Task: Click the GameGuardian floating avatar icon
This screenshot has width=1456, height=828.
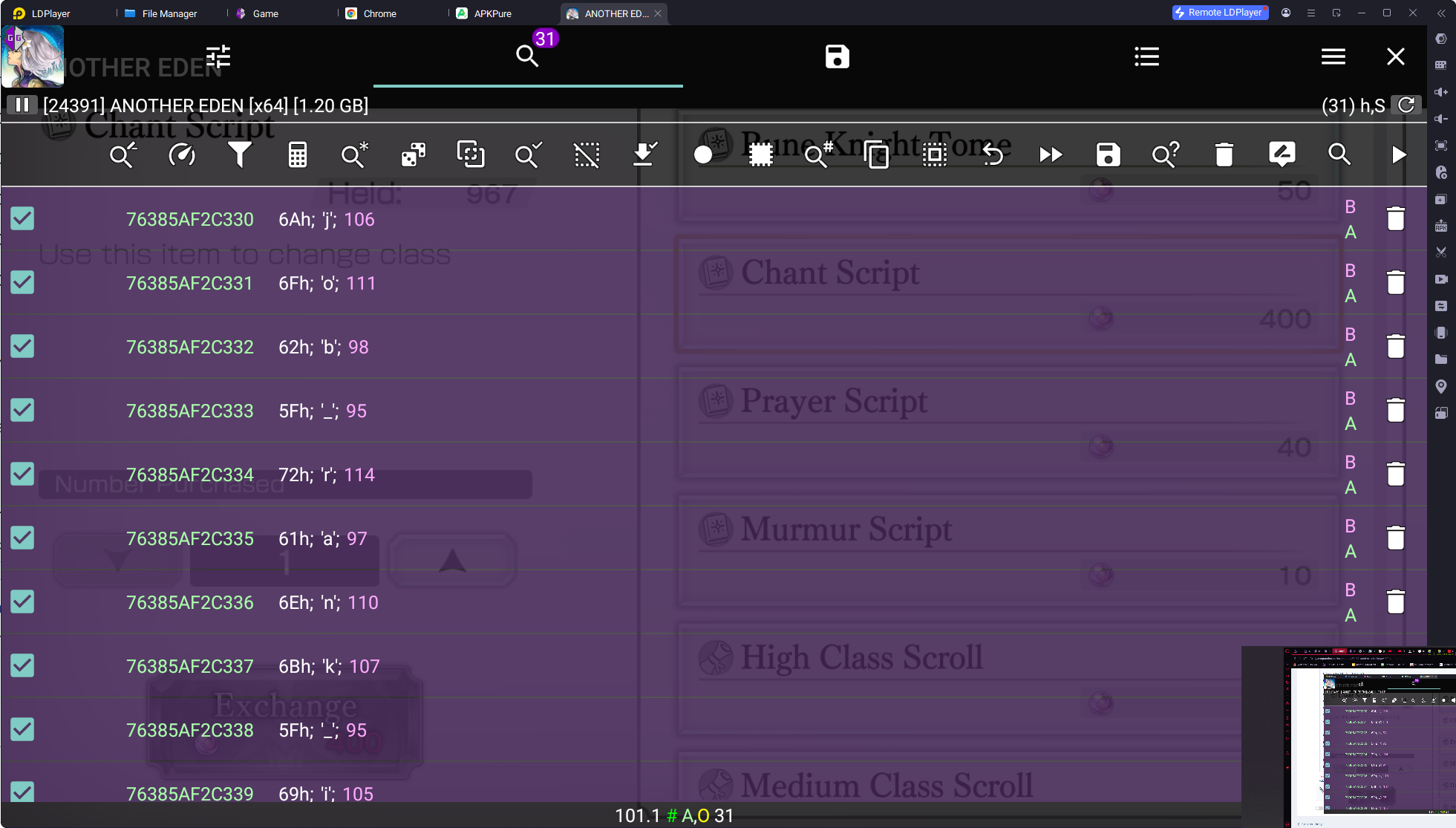Action: point(33,56)
